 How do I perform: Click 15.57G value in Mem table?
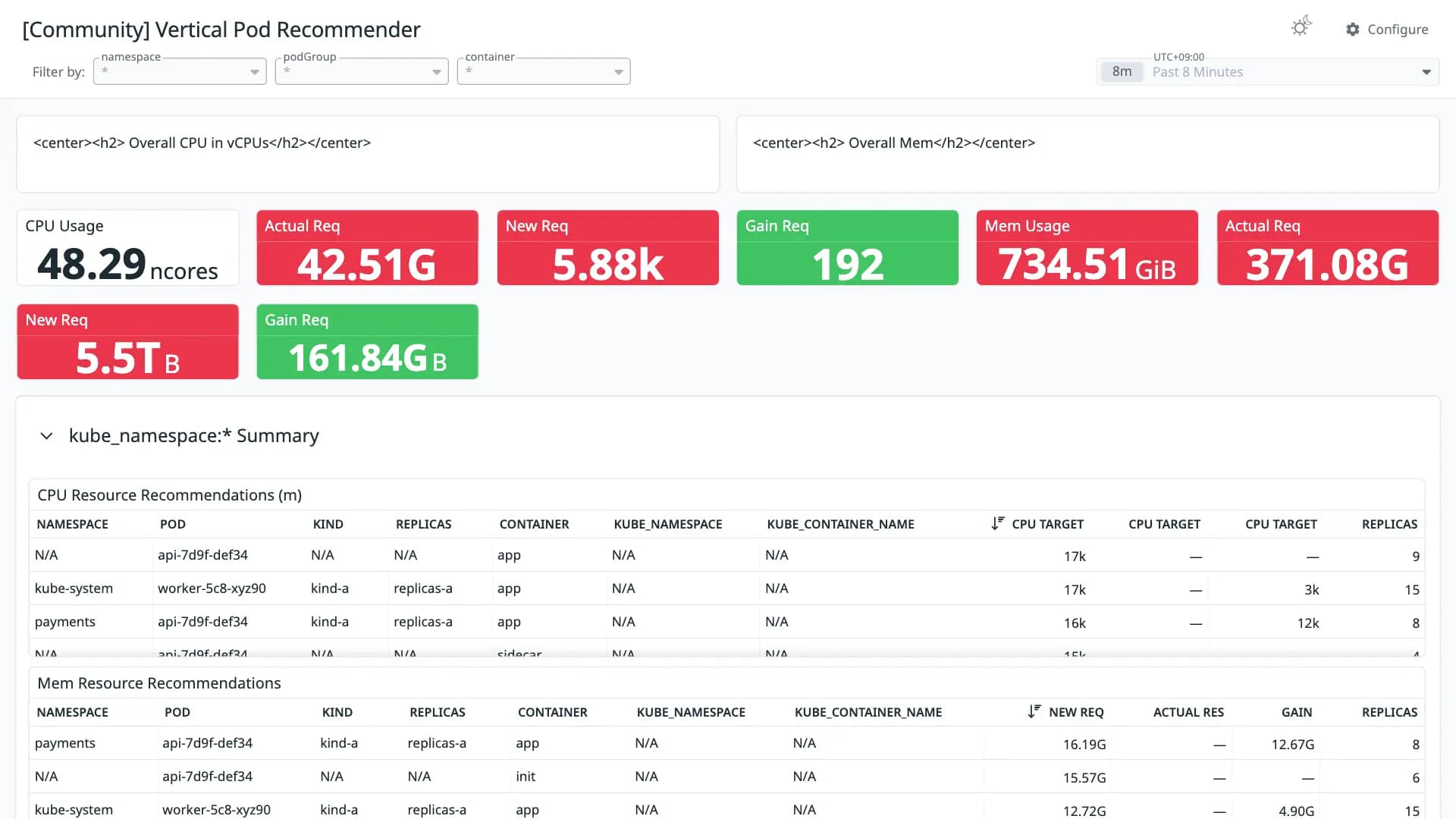1084,778
